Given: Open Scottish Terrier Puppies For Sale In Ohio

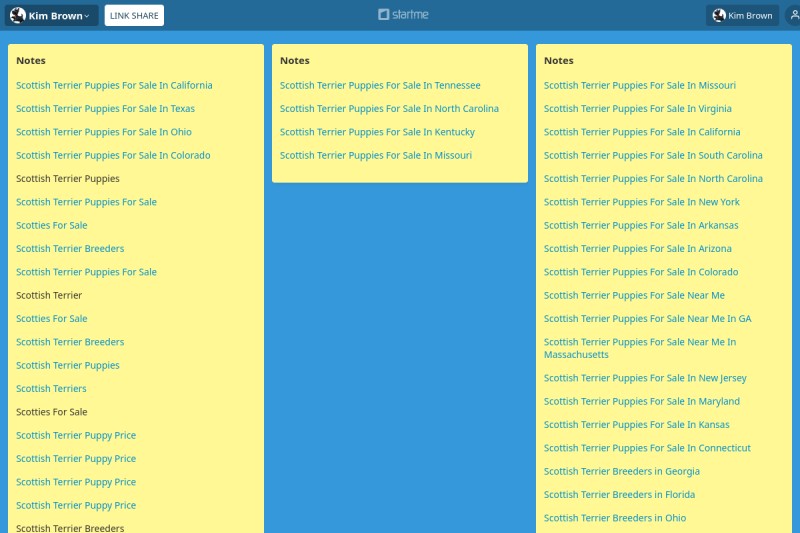Looking at the screenshot, I should point(104,132).
